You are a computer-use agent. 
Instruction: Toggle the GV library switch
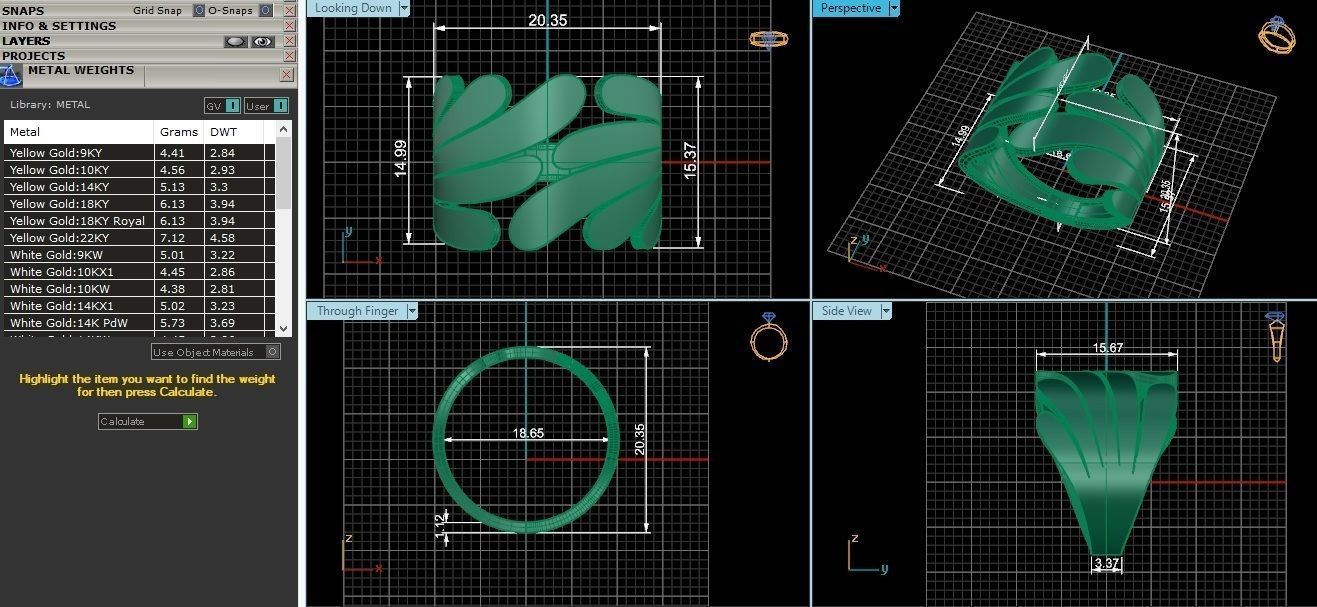(222, 105)
